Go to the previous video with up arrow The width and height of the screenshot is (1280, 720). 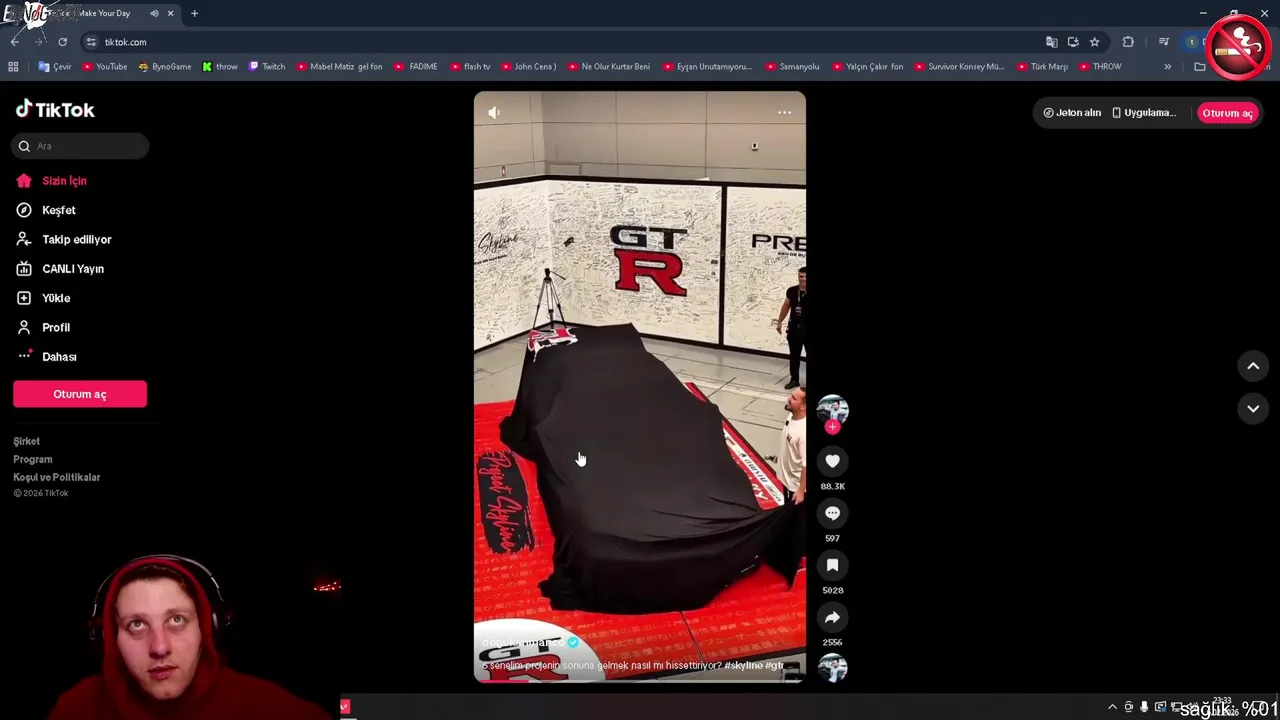pyautogui.click(x=1253, y=366)
